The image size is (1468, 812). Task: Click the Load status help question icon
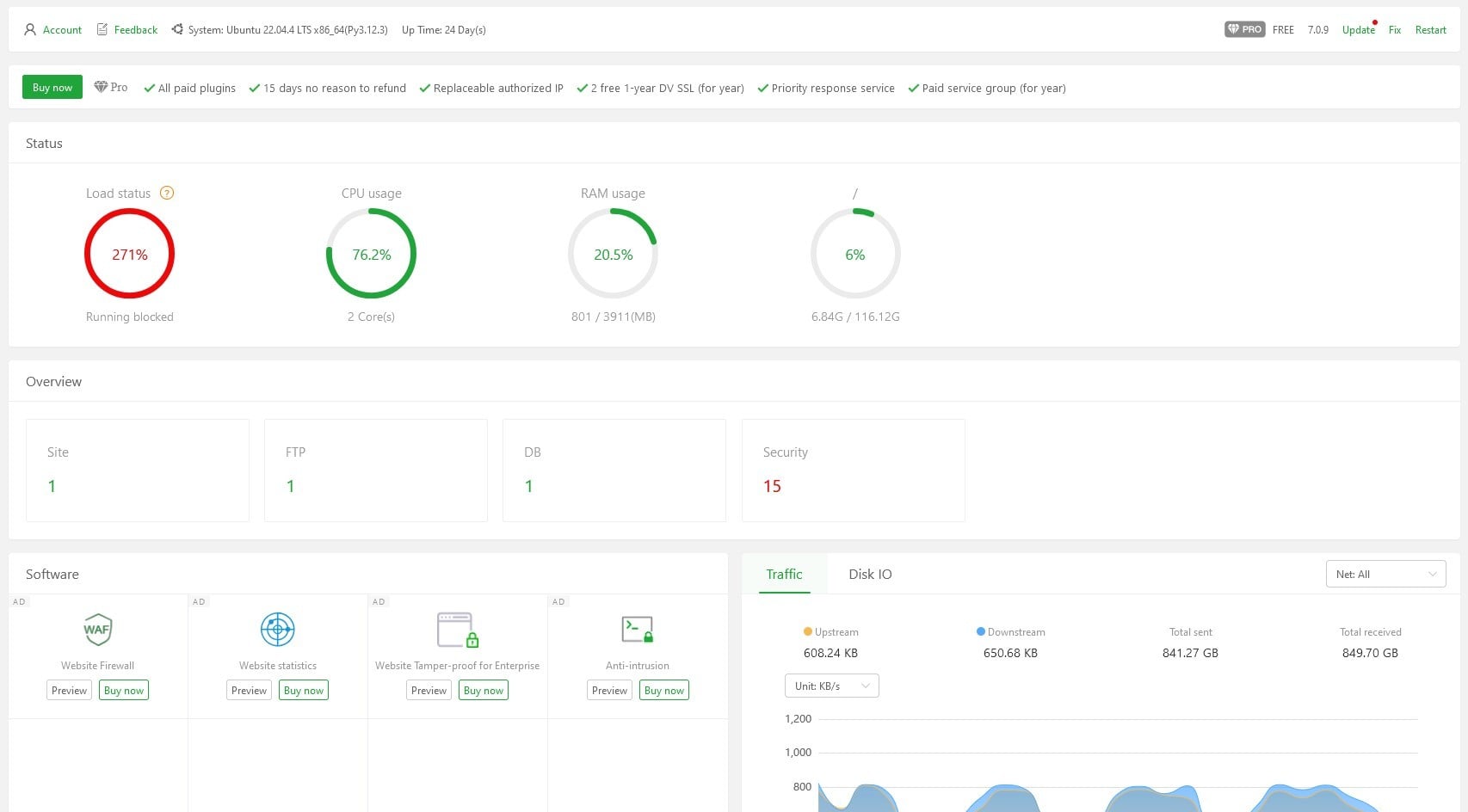click(167, 193)
